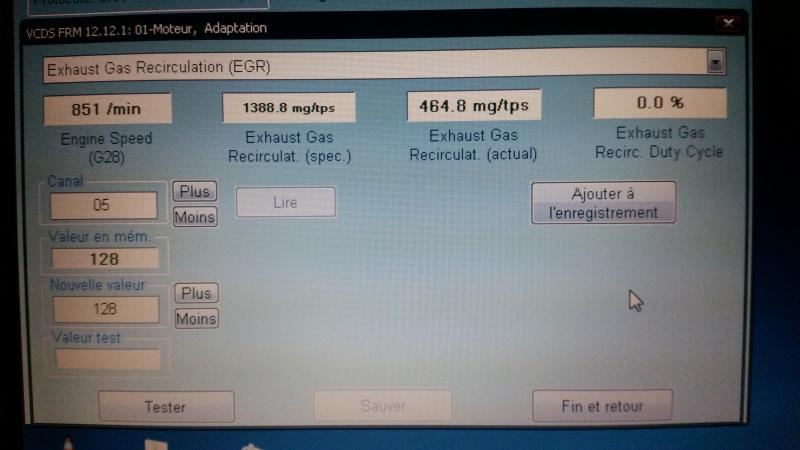Increase the Canal number with Plus
The width and height of the screenshot is (800, 450).
(194, 191)
